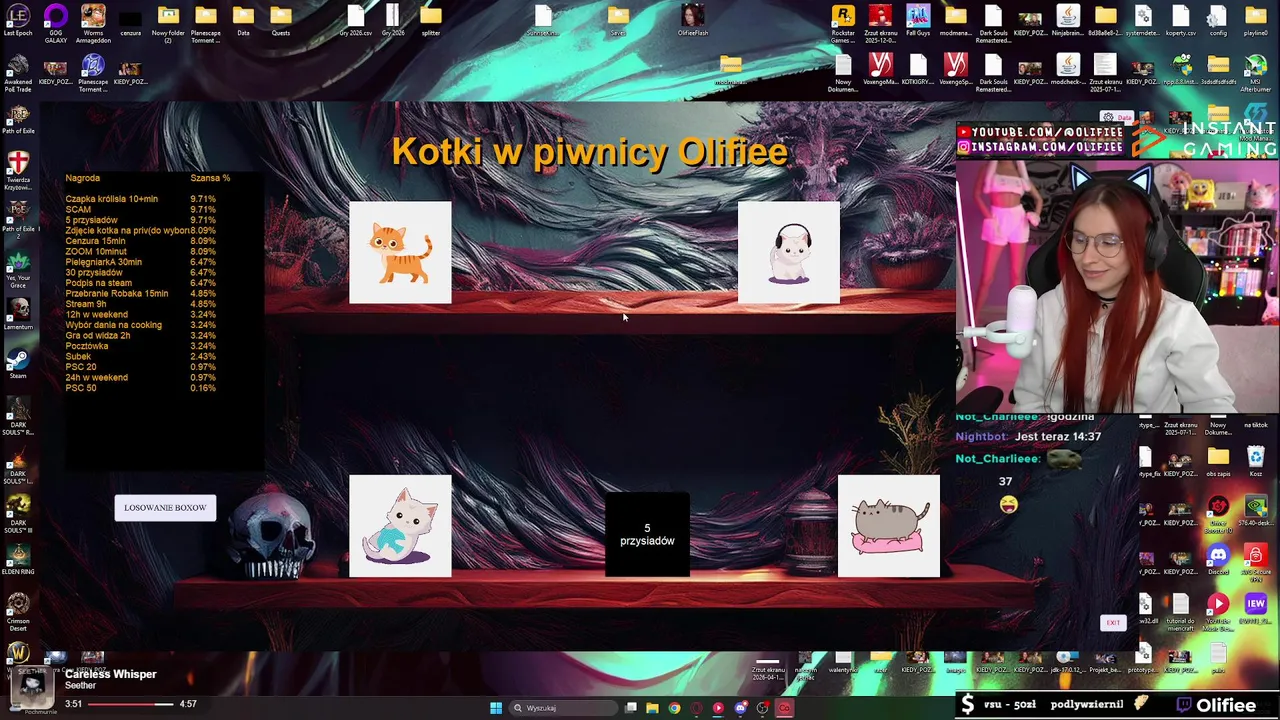Open Google Chrome from the taskbar
Image resolution: width=1280 pixels, height=720 pixels.
click(674, 708)
